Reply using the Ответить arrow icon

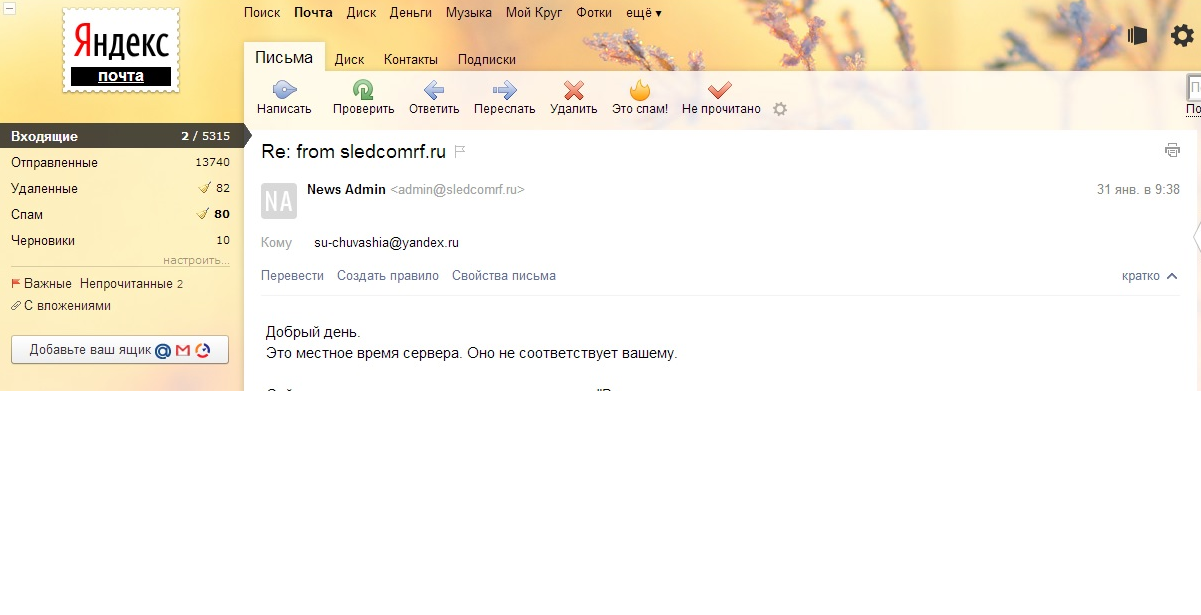pos(434,90)
